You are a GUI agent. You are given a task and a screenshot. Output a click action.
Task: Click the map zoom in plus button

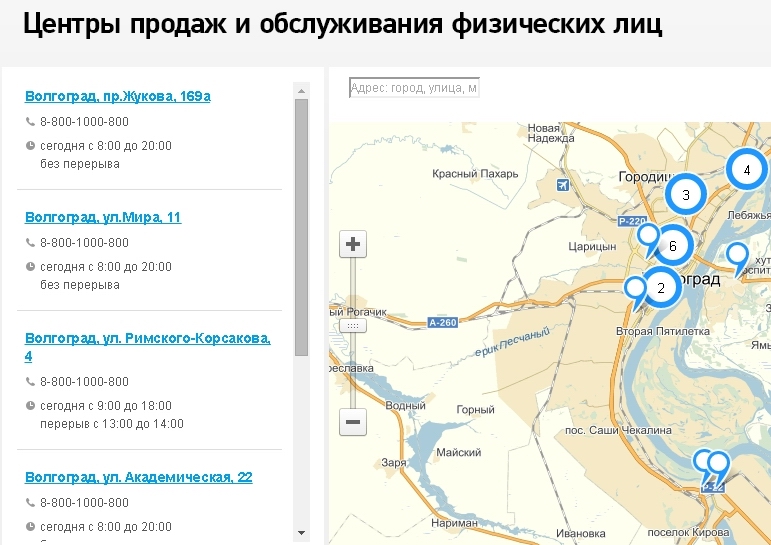[x=353, y=244]
